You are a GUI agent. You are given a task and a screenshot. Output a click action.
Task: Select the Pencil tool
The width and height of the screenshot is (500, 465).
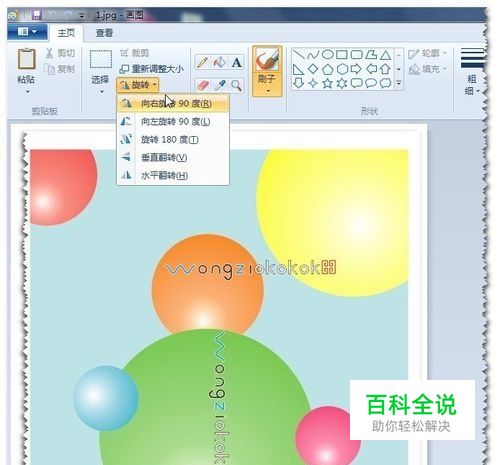(x=202, y=62)
